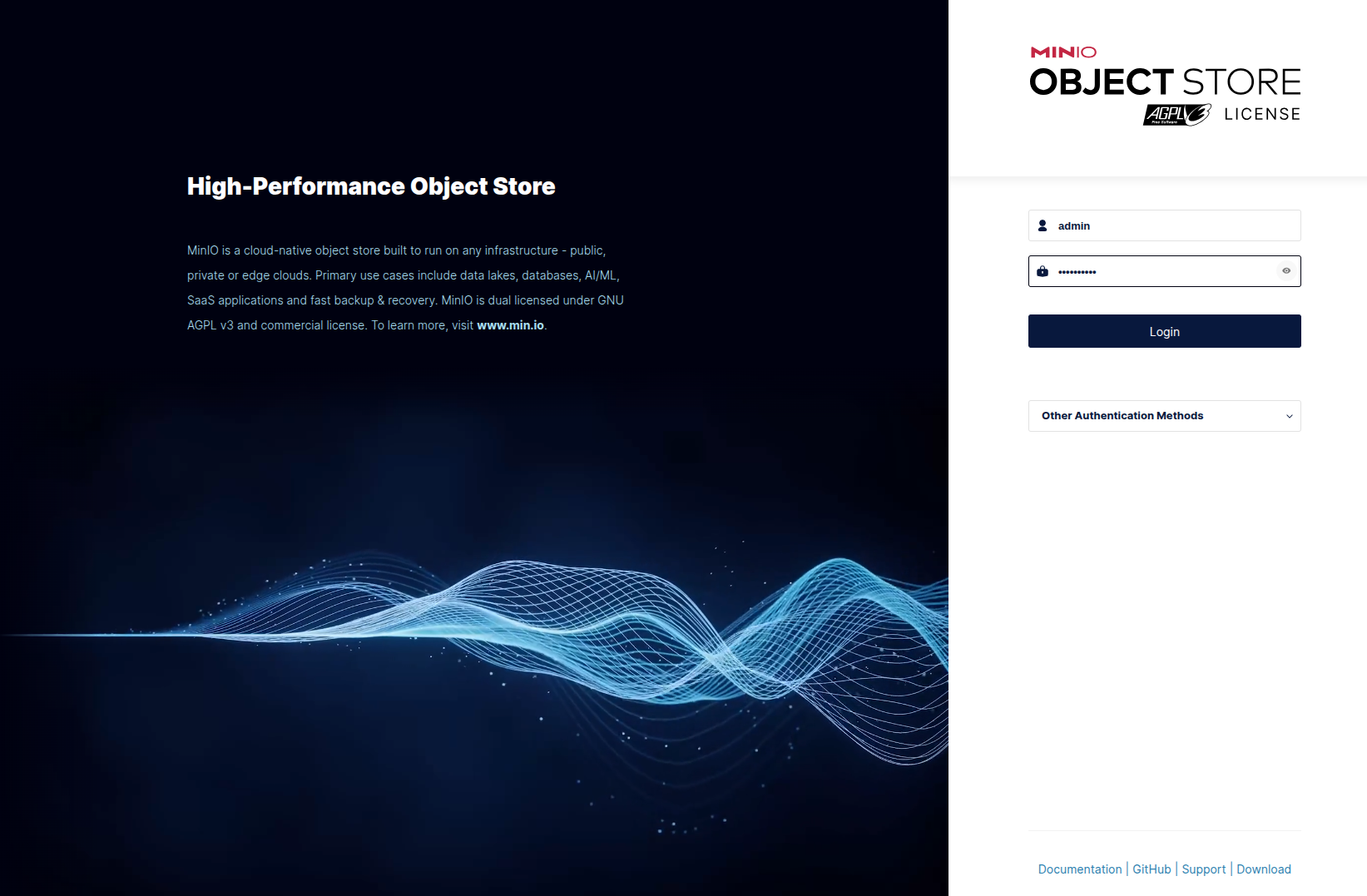Click the red MinIO logo
The width and height of the screenshot is (1367, 896).
1063,52
